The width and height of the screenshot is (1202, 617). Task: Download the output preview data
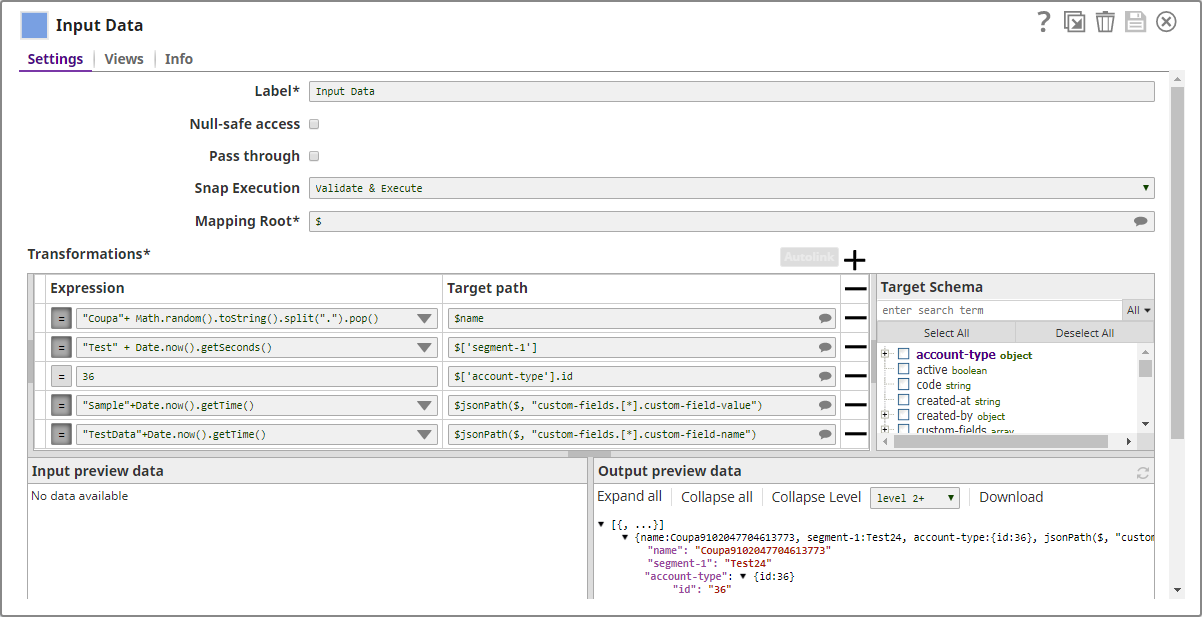tap(1011, 497)
